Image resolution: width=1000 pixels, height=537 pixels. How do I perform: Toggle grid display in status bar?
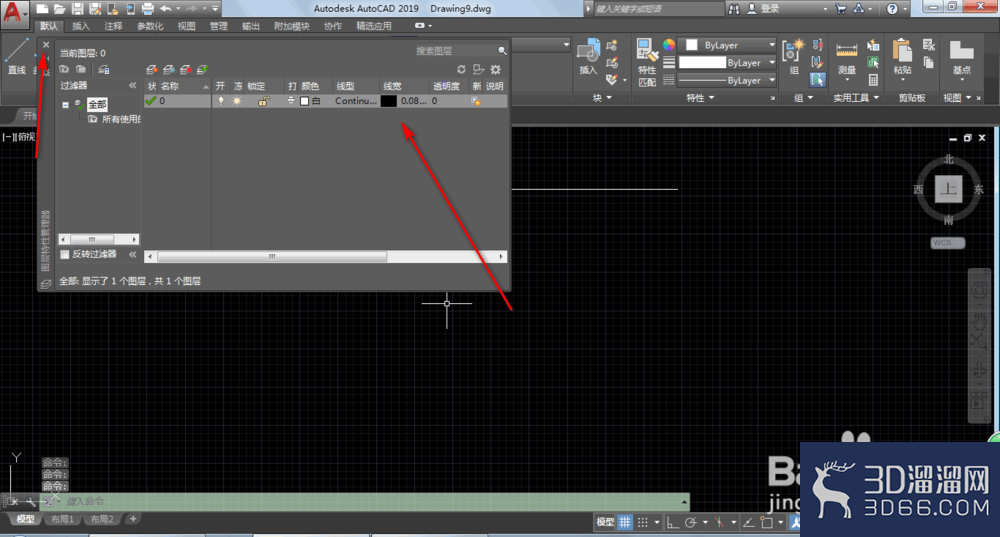pos(624,522)
